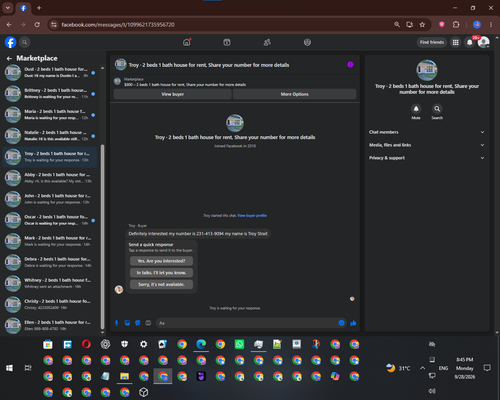This screenshot has width=500, height=400.
Task: Zoom using the address bar magnifier icon
Action: (x=397, y=25)
